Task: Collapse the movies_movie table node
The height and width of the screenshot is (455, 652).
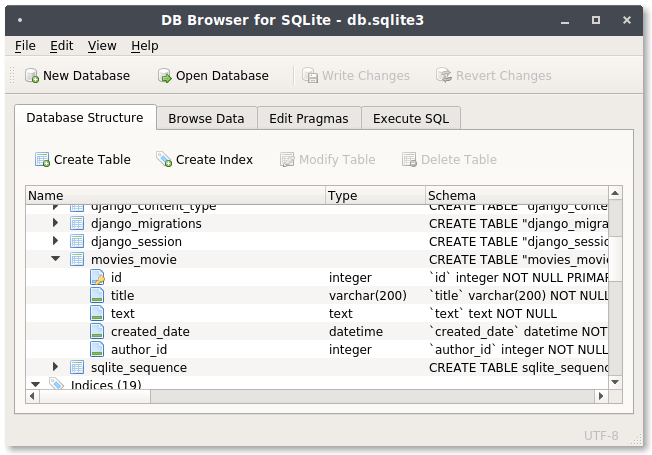Action: point(55,259)
